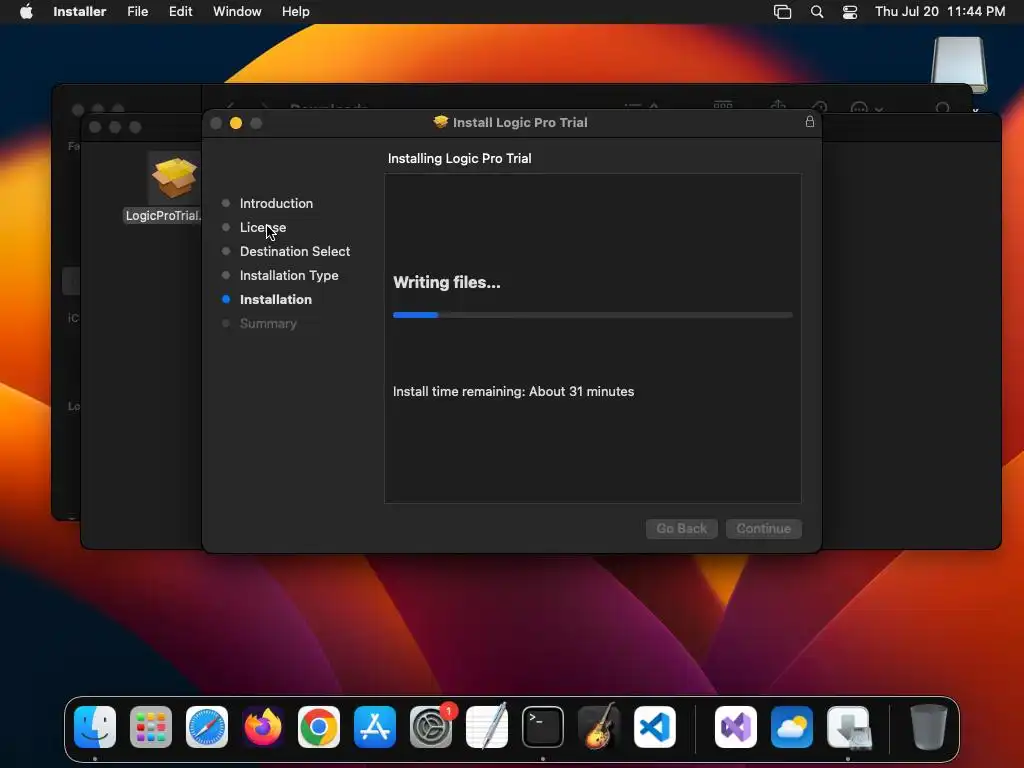The height and width of the screenshot is (768, 1024).
Task: Launch GarageBand from the dock
Action: [x=599, y=727]
